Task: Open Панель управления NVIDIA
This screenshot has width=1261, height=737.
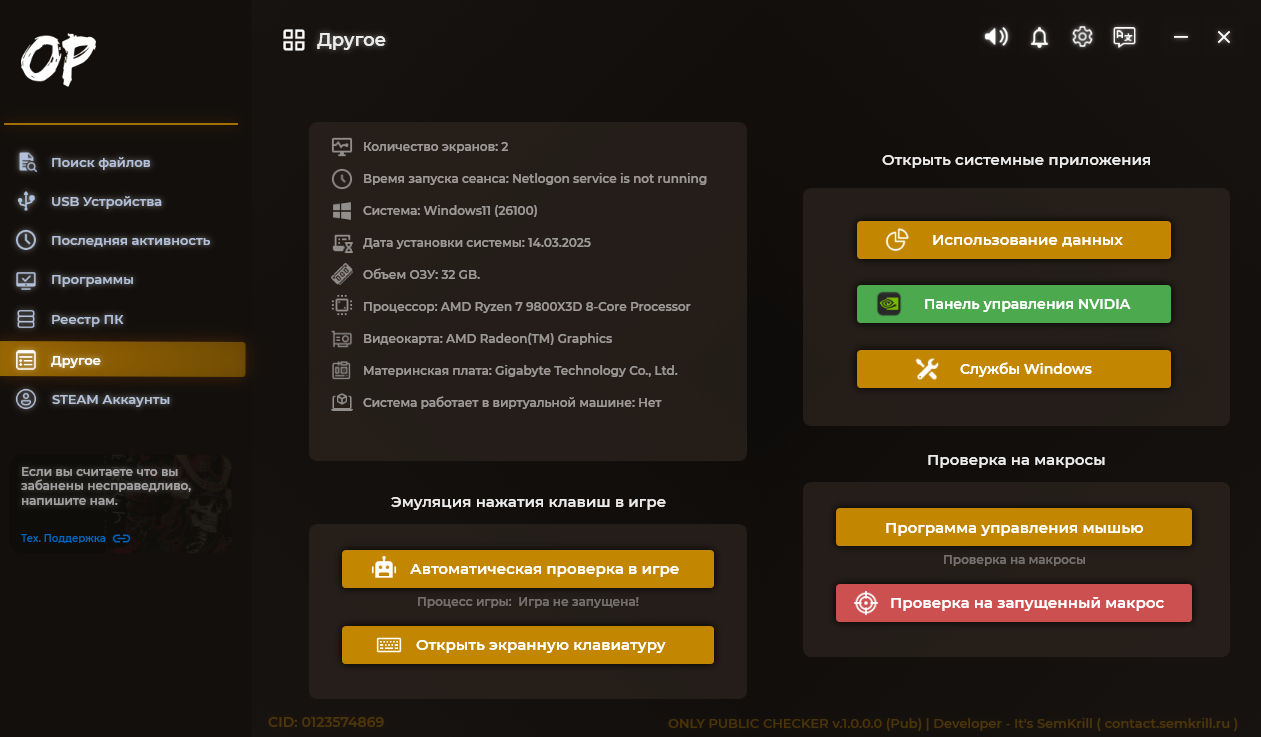Action: (1013, 304)
